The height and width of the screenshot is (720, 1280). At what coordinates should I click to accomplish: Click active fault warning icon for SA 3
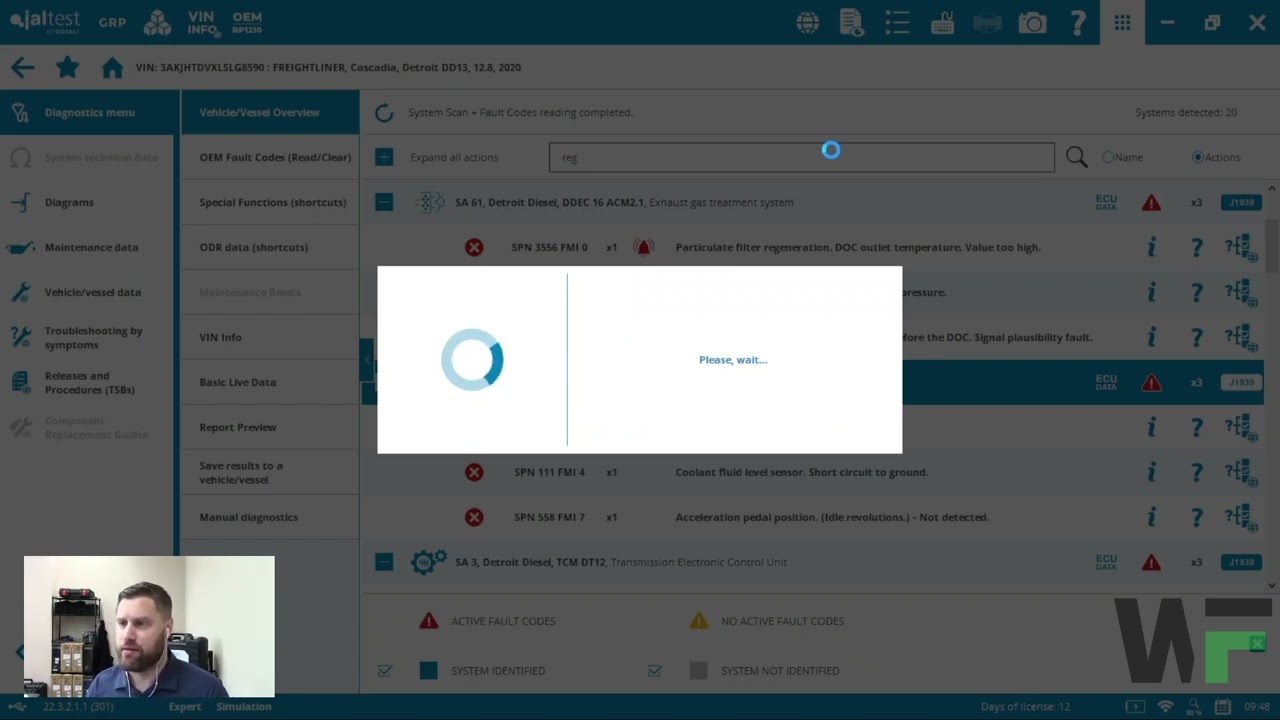1151,562
